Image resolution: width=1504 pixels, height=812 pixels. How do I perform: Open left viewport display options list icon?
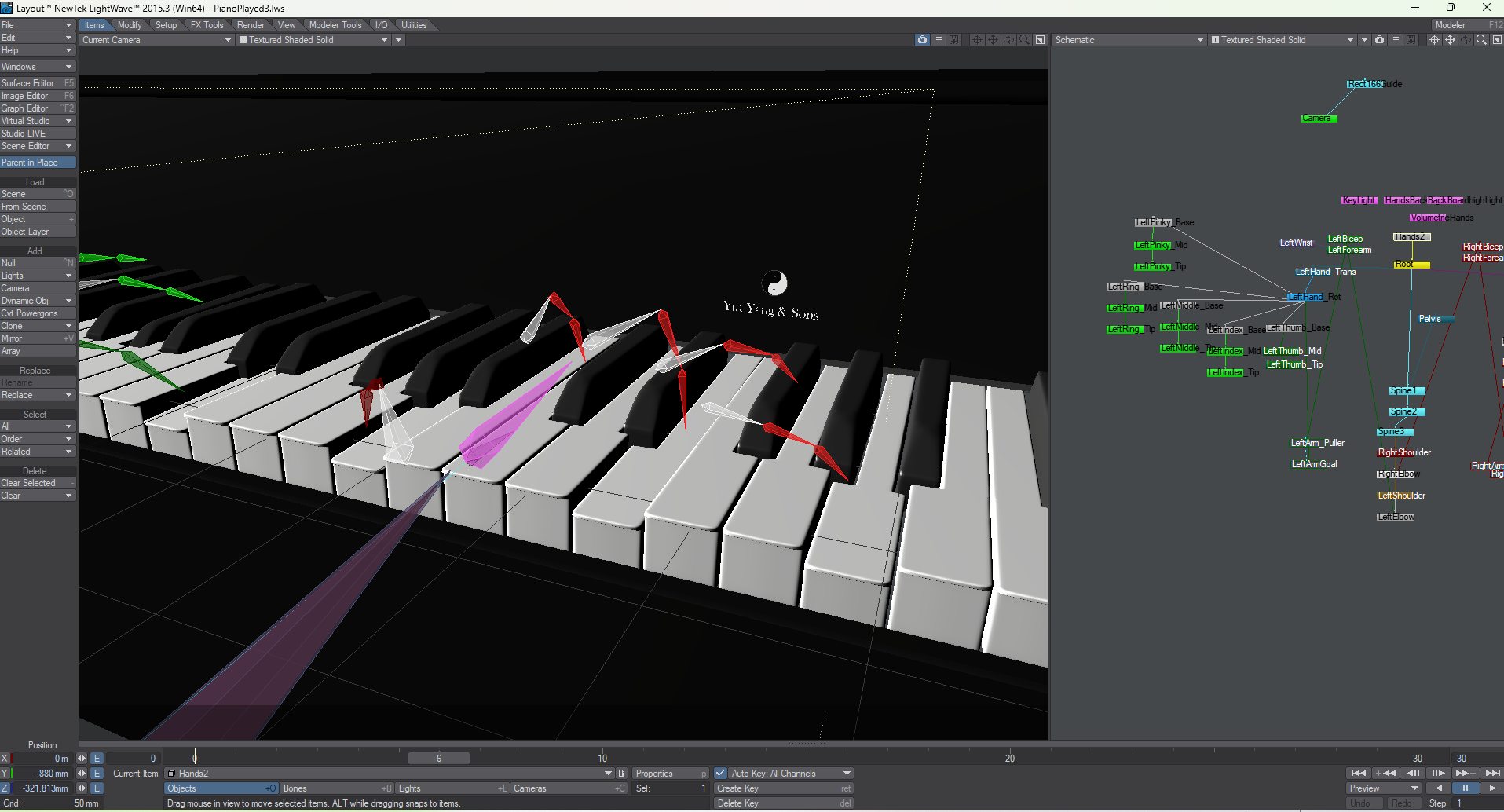click(938, 40)
